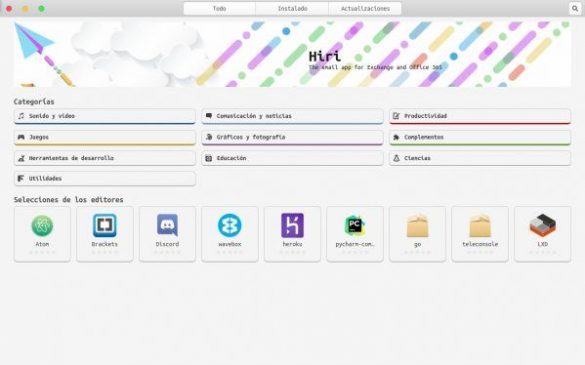Select the Todo tab

(x=219, y=8)
